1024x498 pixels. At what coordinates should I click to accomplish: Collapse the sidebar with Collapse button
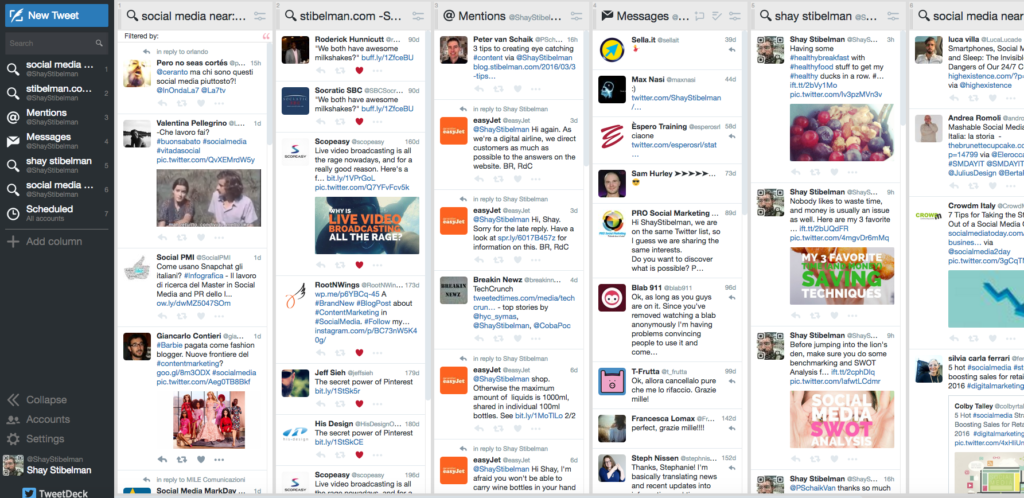(x=37, y=399)
